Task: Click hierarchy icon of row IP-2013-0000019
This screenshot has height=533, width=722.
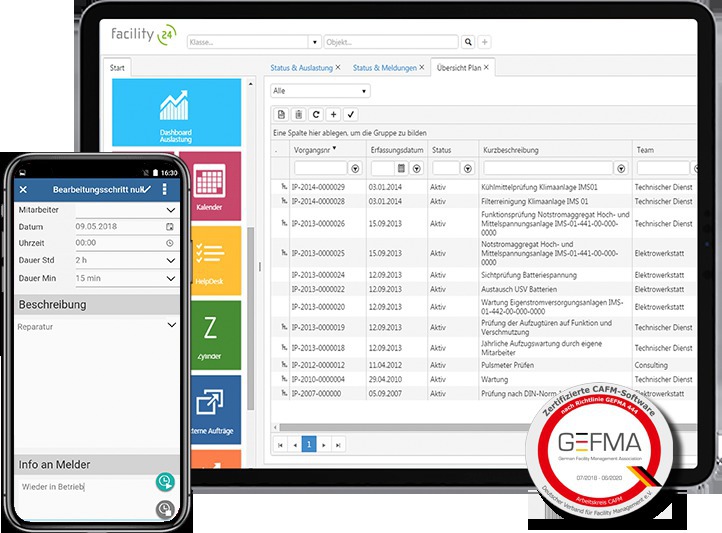Action: click(284, 327)
